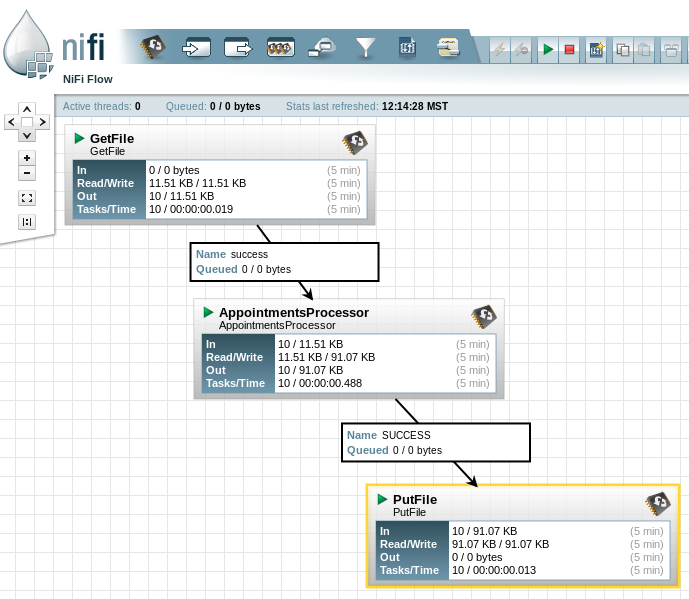Screen dimensions: 689x599
Task: Click the GetFile processor chip icon
Action: click(355, 142)
